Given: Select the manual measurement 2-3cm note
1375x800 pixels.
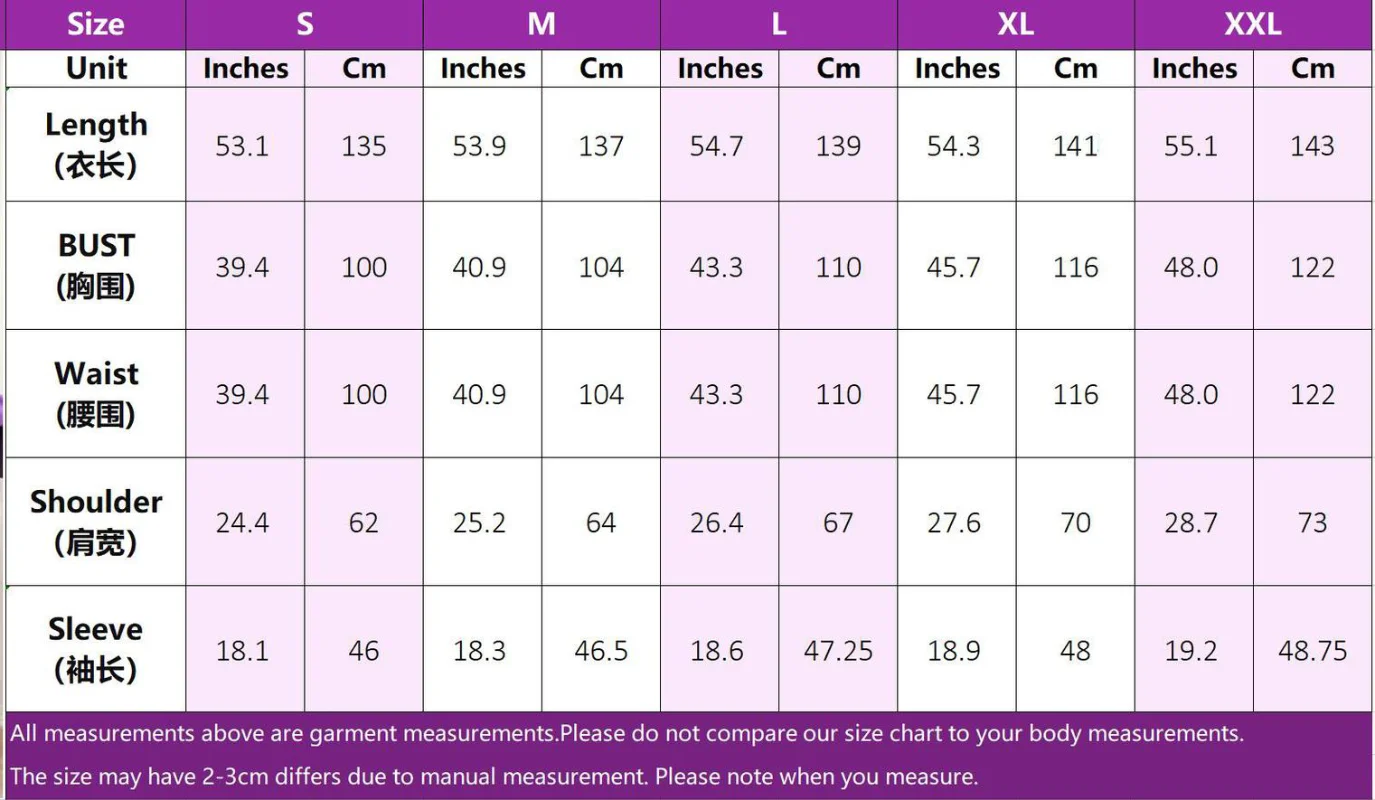Looking at the screenshot, I should point(494,776).
